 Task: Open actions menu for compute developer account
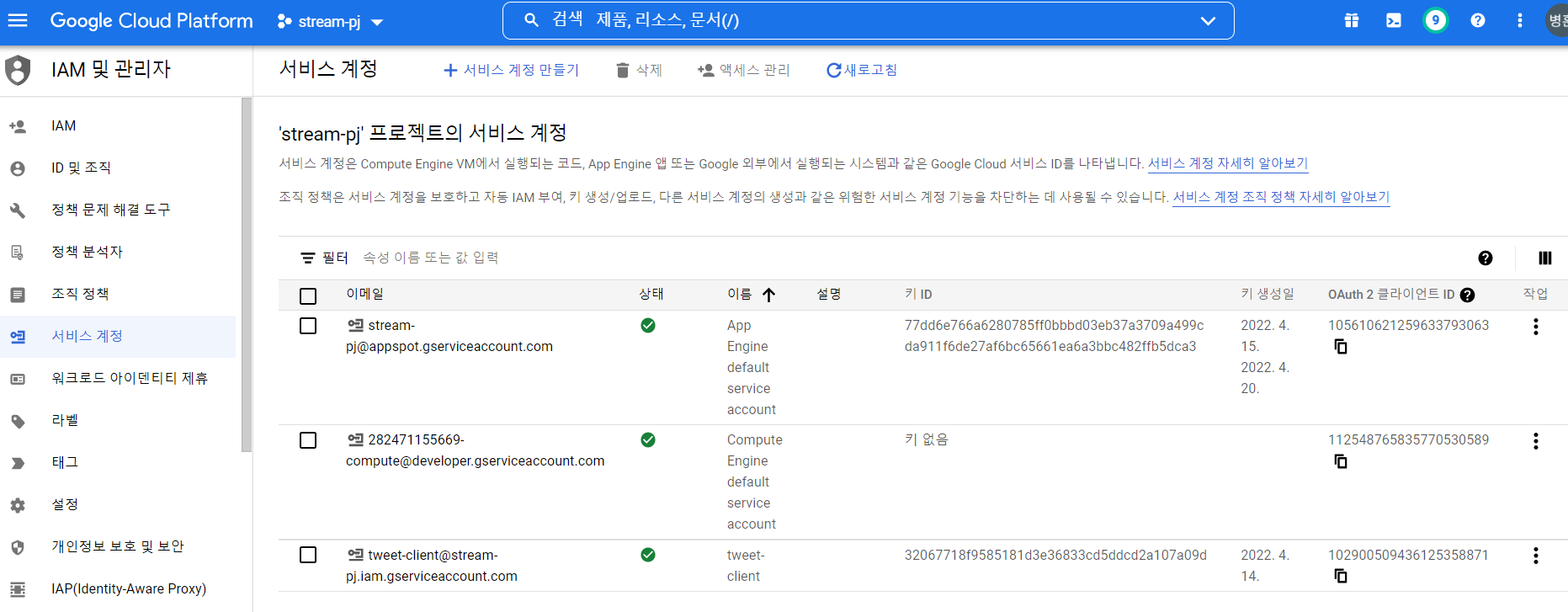[1535, 441]
